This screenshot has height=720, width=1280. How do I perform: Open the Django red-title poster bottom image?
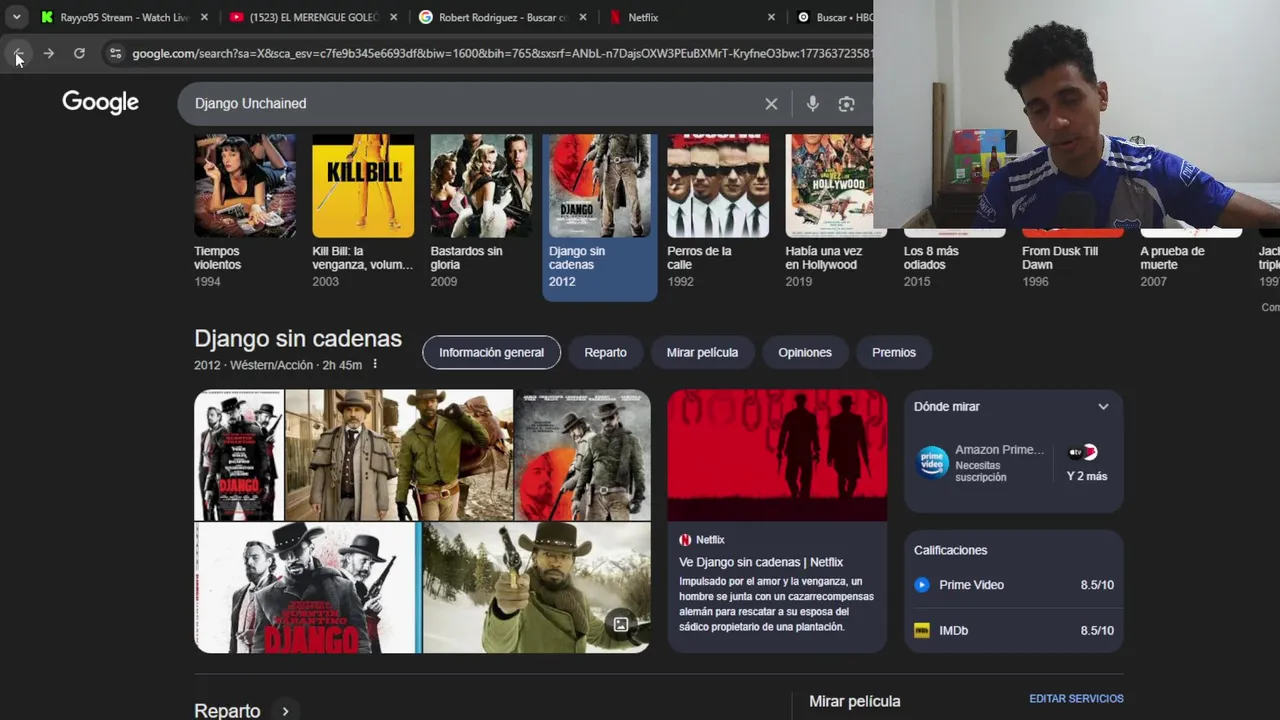tap(307, 588)
